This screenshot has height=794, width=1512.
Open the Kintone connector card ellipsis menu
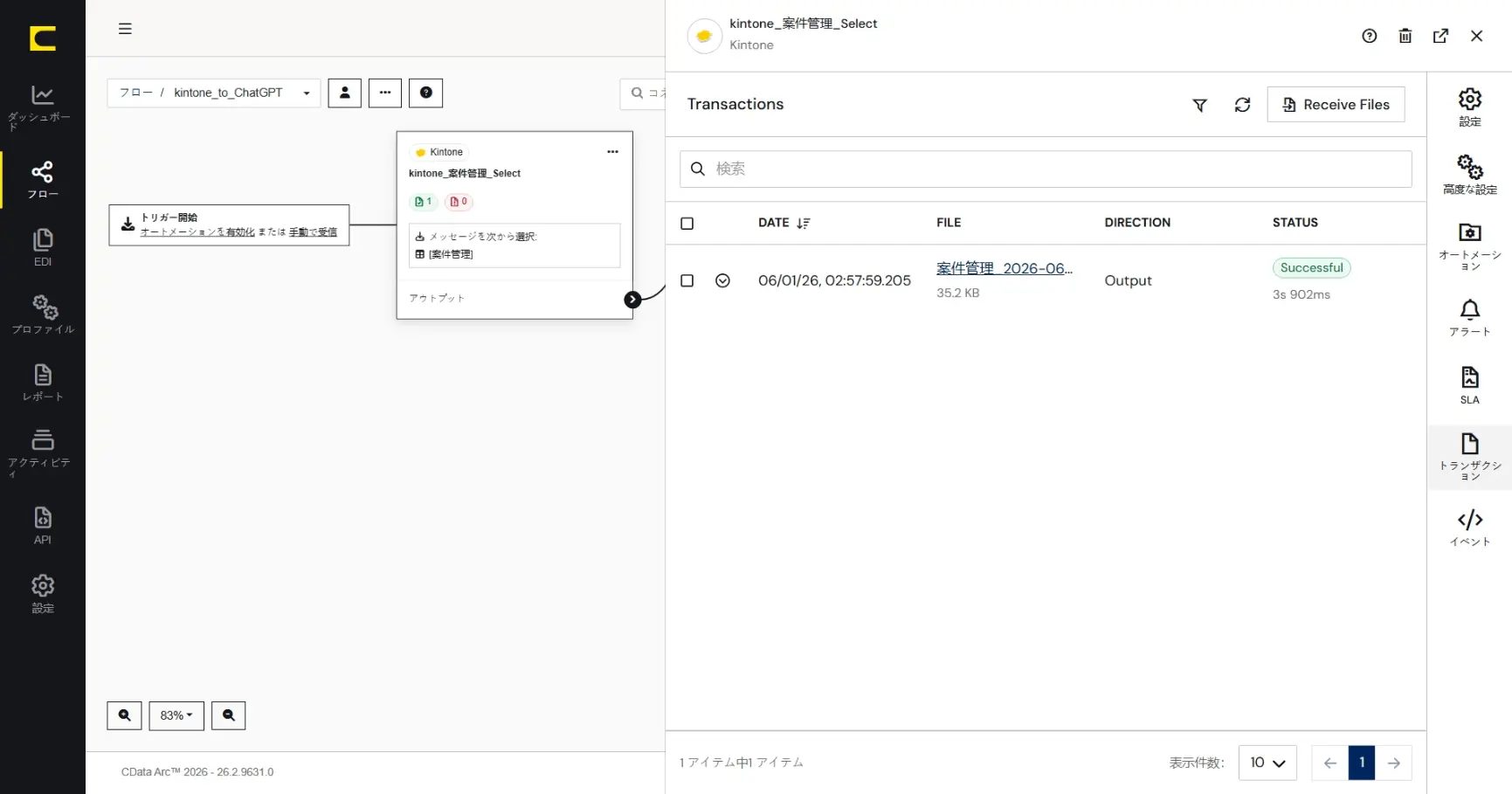point(612,152)
